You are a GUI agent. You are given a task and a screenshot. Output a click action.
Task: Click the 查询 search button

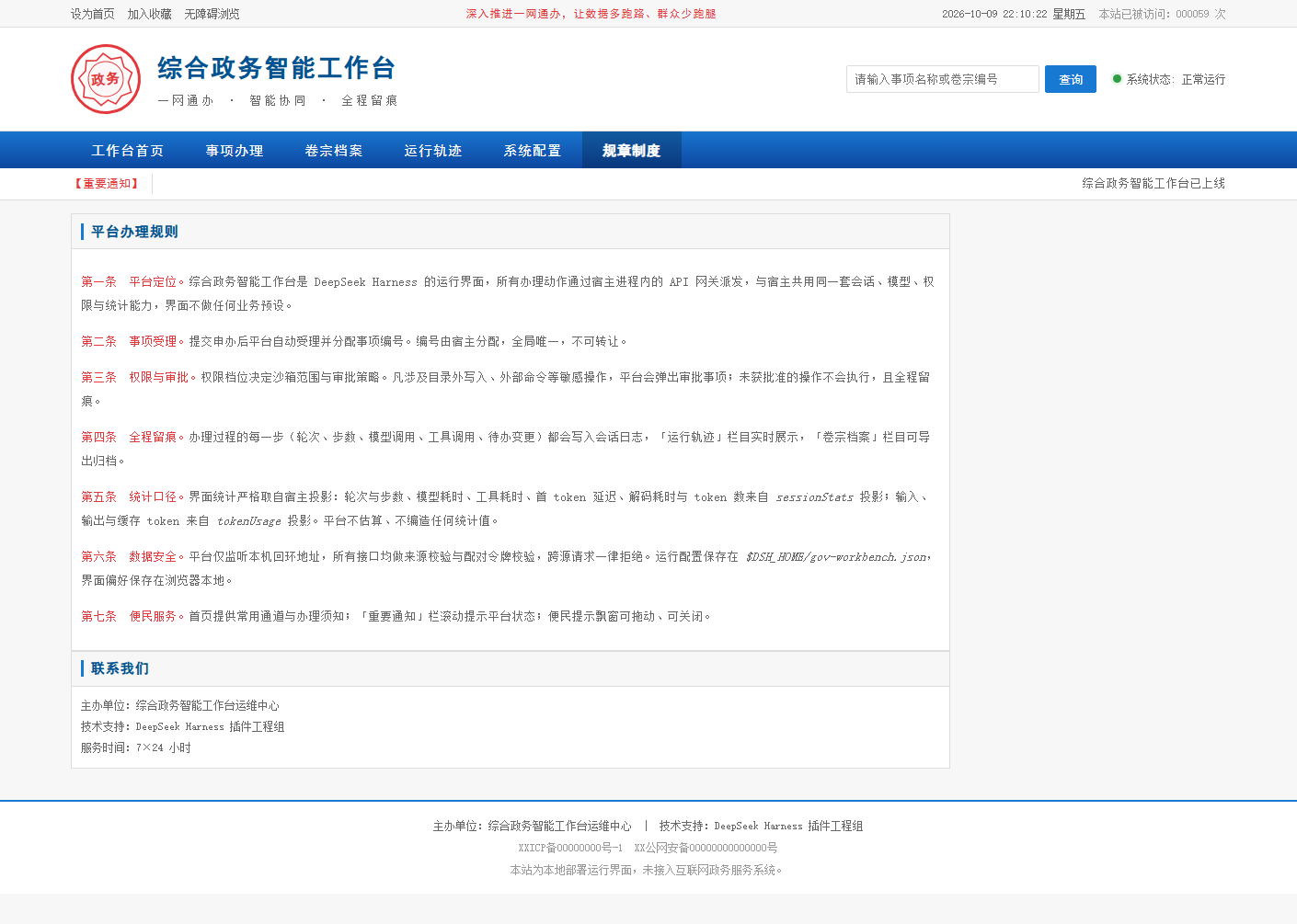[x=1071, y=79]
